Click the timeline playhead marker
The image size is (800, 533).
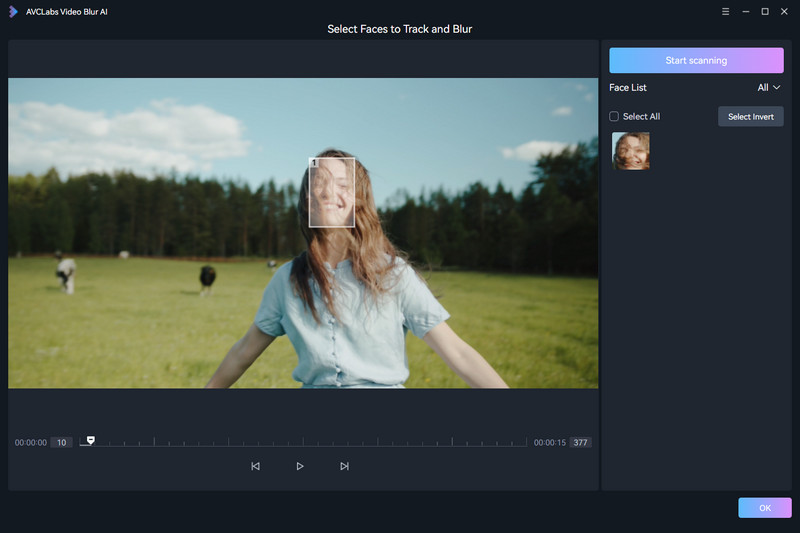[x=91, y=440]
